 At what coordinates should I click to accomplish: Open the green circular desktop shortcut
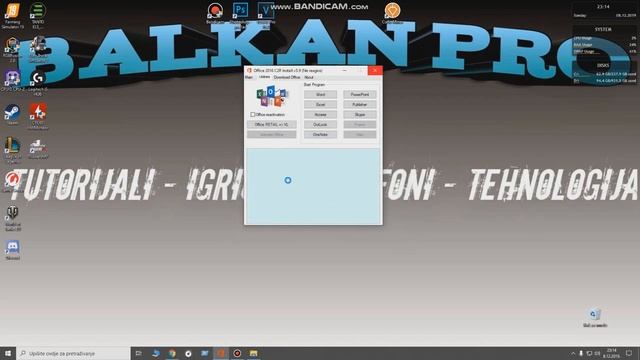(38, 16)
